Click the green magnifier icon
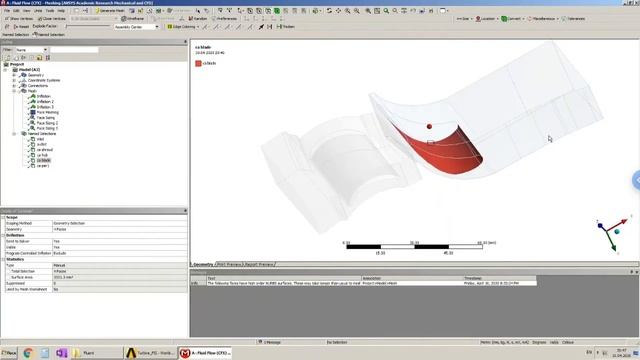This screenshot has width=640, height=360. [386, 11]
